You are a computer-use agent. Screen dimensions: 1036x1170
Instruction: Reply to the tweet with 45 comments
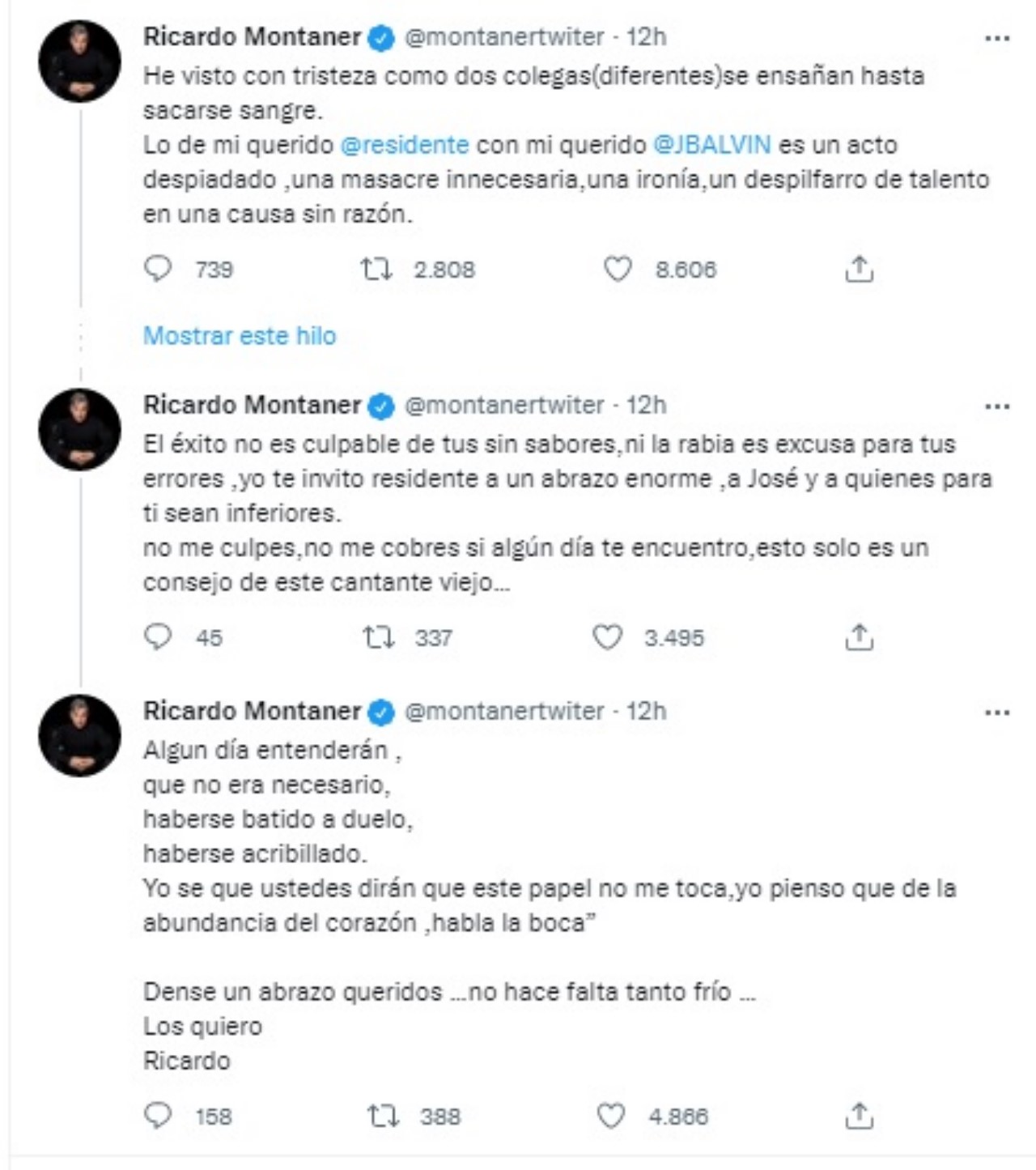pos(158,637)
